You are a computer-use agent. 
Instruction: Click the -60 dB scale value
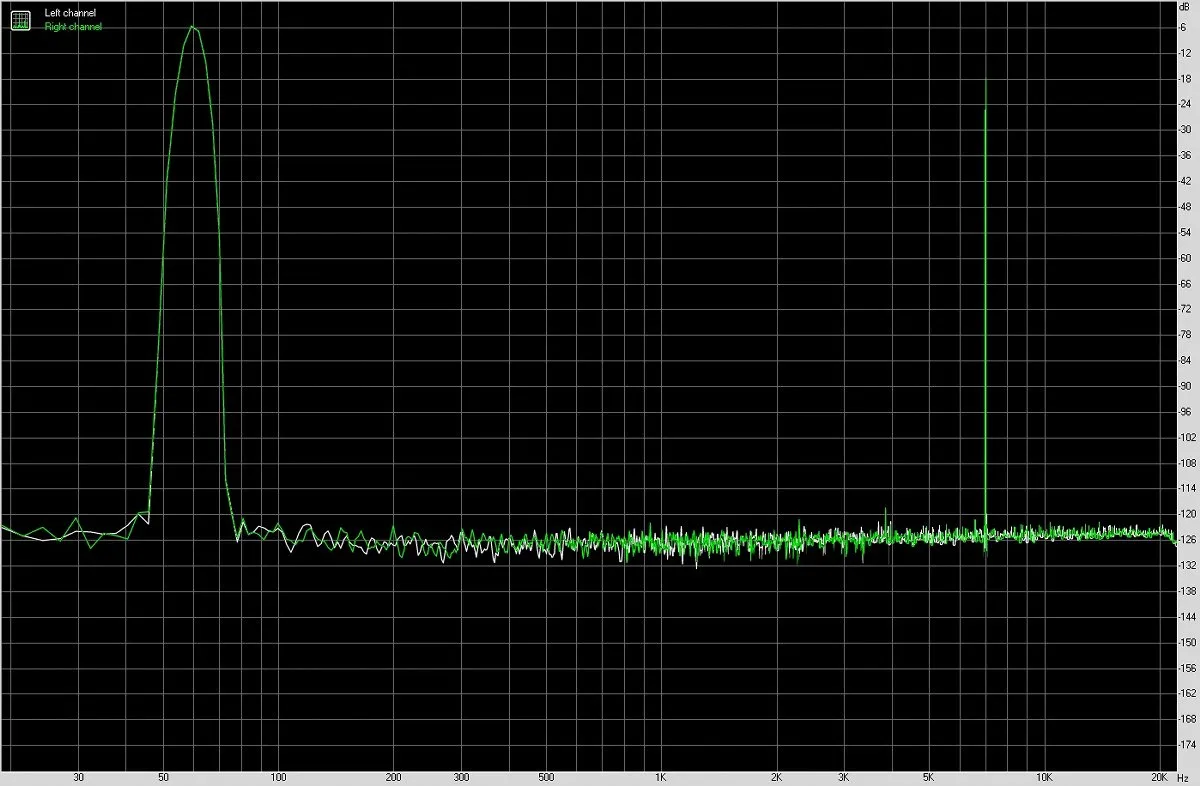[x=1186, y=258]
